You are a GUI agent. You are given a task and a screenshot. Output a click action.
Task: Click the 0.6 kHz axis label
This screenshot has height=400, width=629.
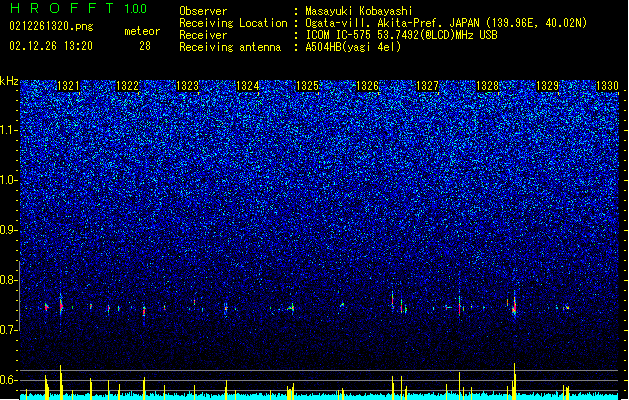point(9,380)
